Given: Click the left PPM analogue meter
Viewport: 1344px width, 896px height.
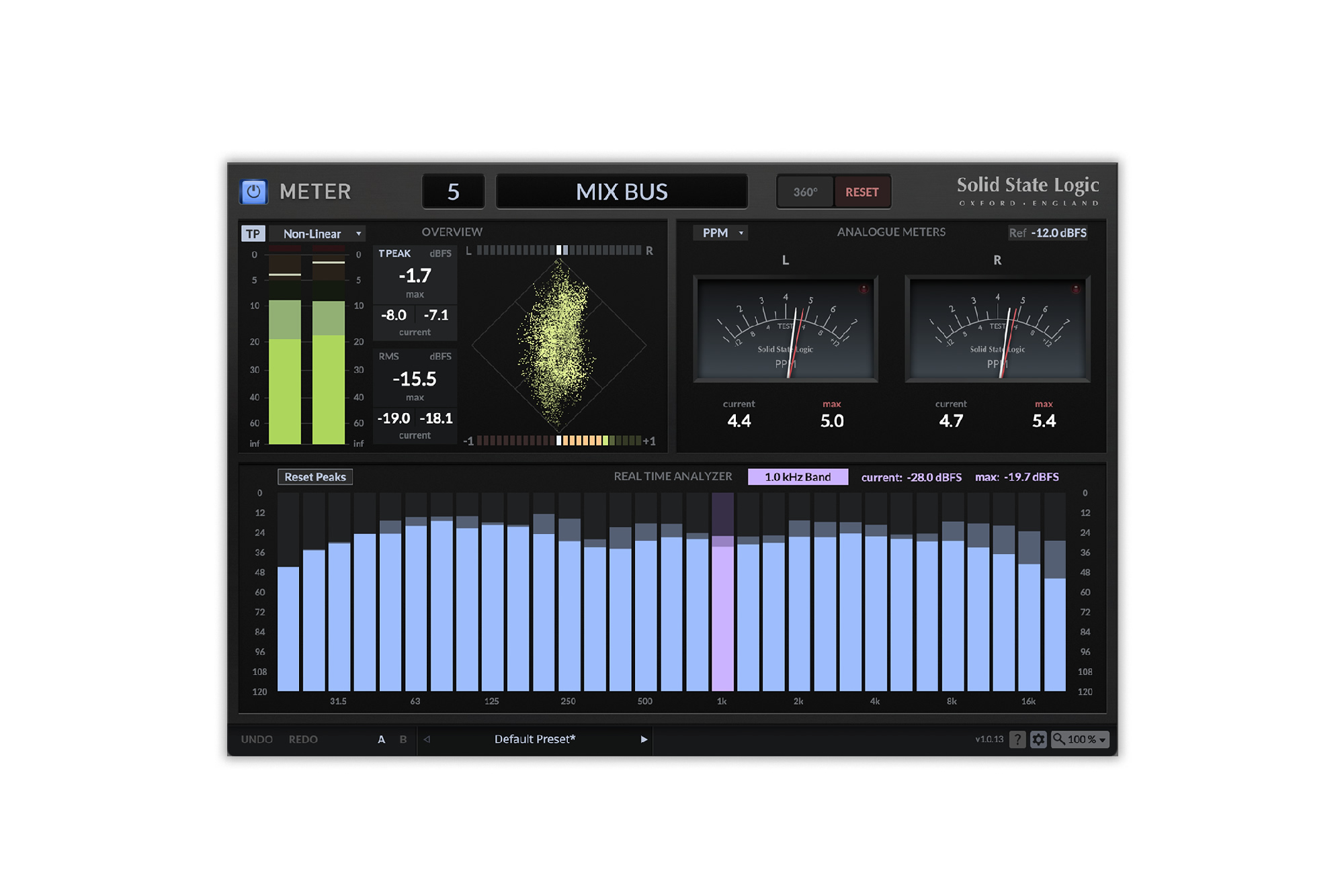Looking at the screenshot, I should pos(785,329).
